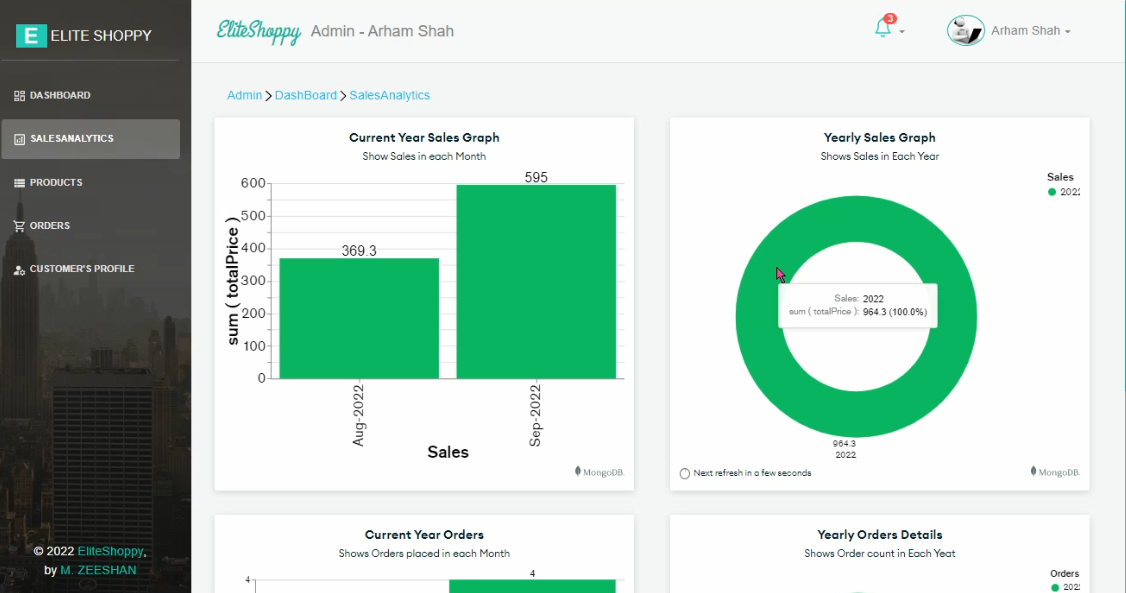1126x593 pixels.
Task: Click MongoDB logo under Current Year Sales Graph
Action: pyautogui.click(x=599, y=472)
